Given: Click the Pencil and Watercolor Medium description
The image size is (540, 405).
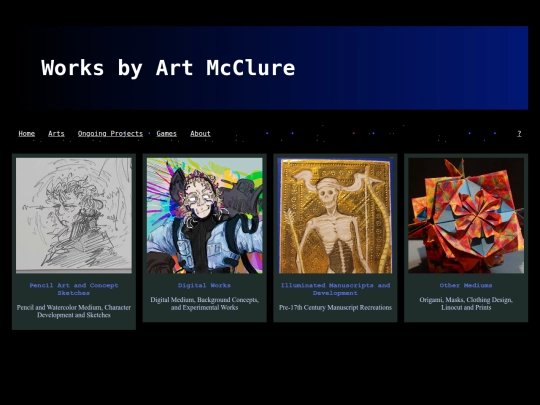Looking at the screenshot, I should click(x=74, y=311).
